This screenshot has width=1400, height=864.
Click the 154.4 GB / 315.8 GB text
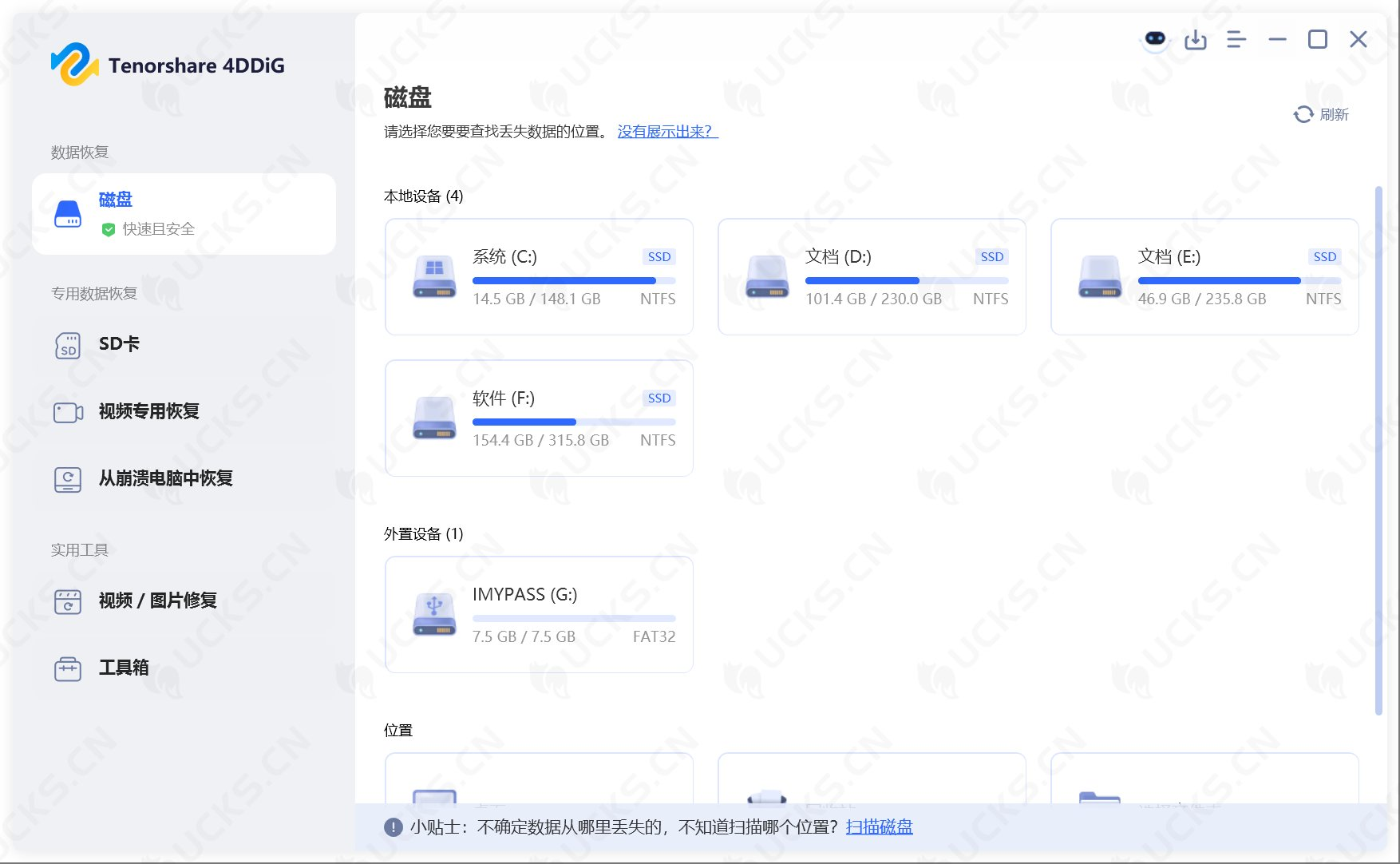point(540,440)
